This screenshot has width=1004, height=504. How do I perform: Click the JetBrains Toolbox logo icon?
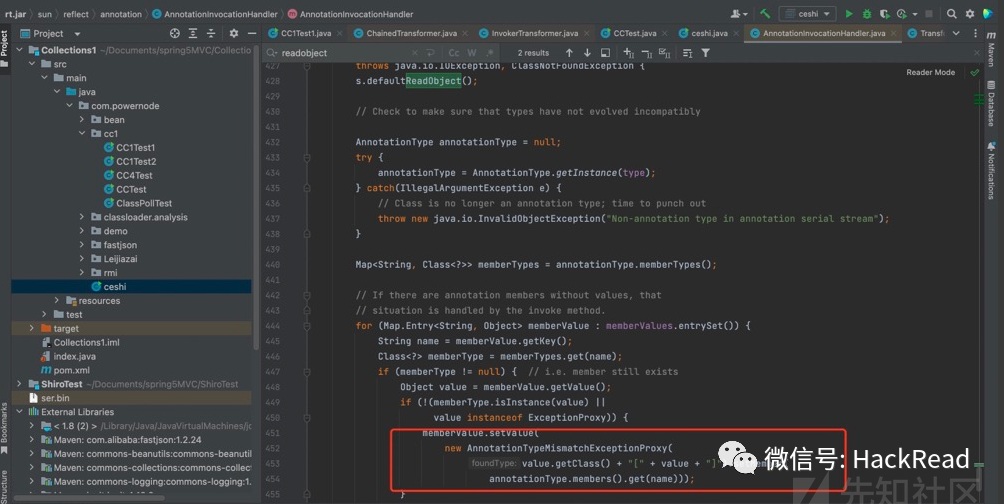(x=988, y=13)
